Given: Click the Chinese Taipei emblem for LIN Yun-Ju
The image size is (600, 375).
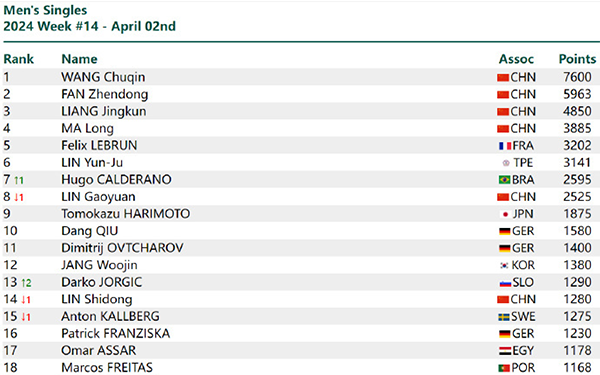Looking at the screenshot, I should click(506, 163).
